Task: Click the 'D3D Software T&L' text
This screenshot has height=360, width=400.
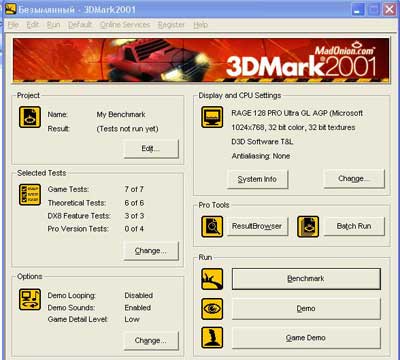Action: (x=262, y=142)
